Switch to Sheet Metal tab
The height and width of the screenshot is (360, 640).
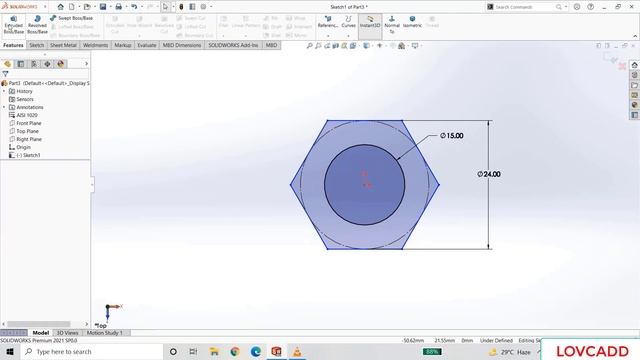(x=63, y=45)
